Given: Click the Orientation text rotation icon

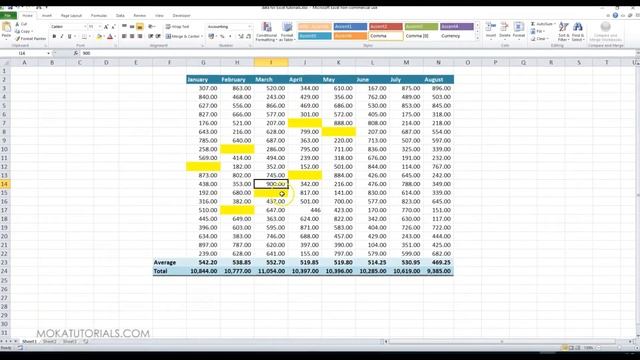Looking at the screenshot, I should (x=151, y=27).
